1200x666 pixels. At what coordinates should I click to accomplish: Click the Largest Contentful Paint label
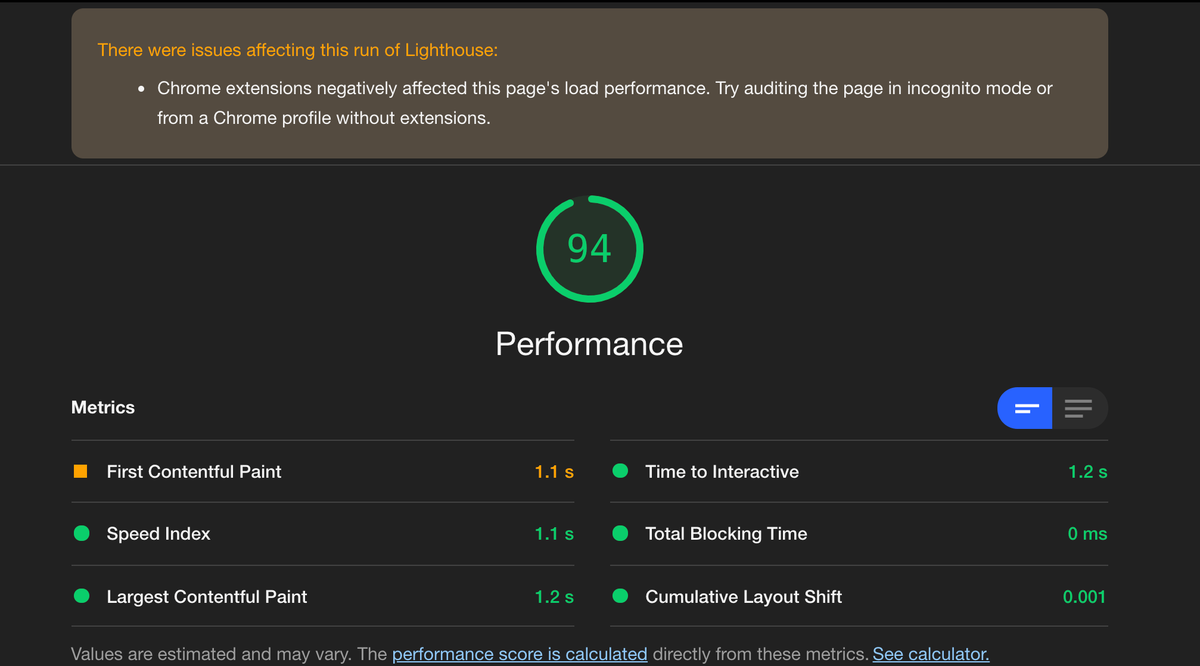click(x=207, y=597)
